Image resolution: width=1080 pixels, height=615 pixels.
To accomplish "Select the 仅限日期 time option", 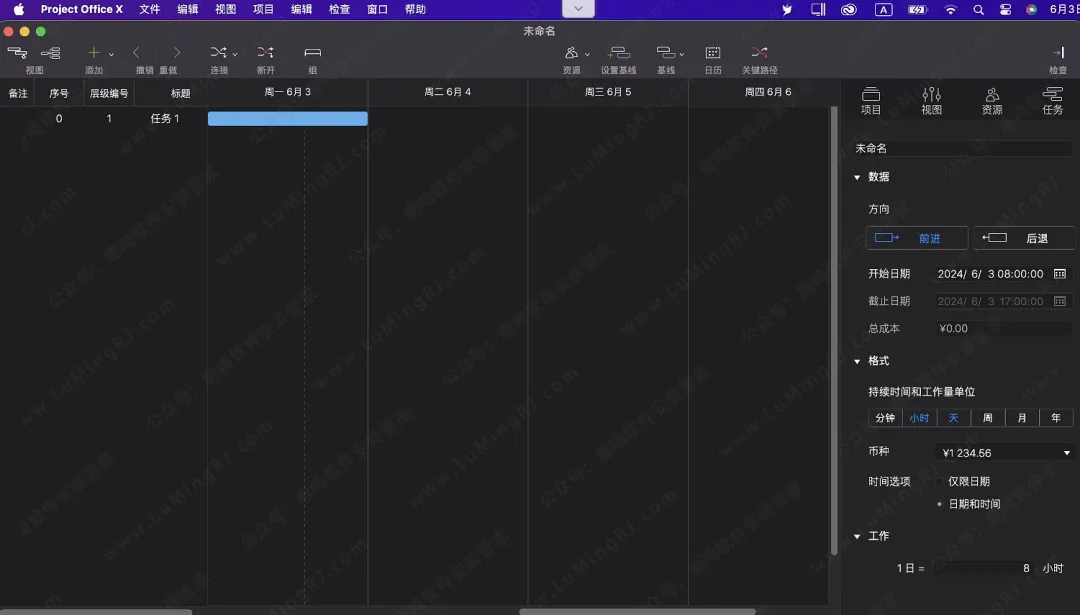I will pyautogui.click(x=968, y=481).
